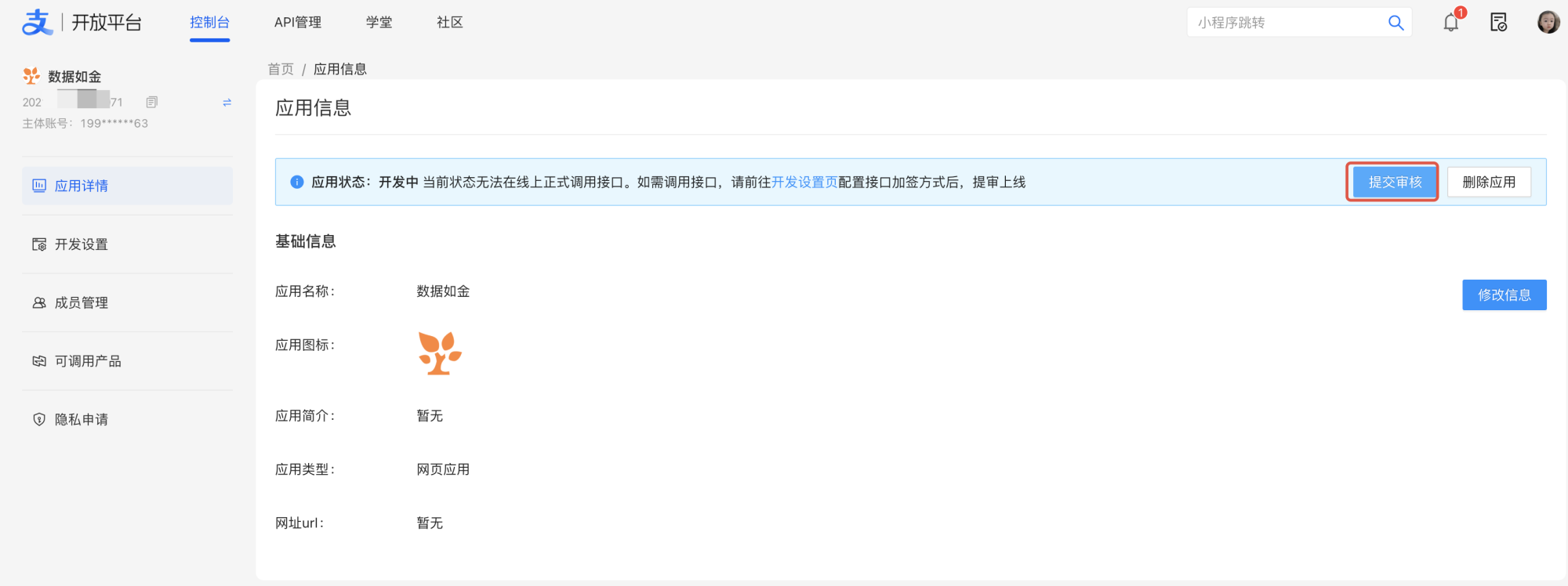Image resolution: width=1568 pixels, height=586 pixels.
Task: Switch to API管理 tab
Action: point(298,23)
